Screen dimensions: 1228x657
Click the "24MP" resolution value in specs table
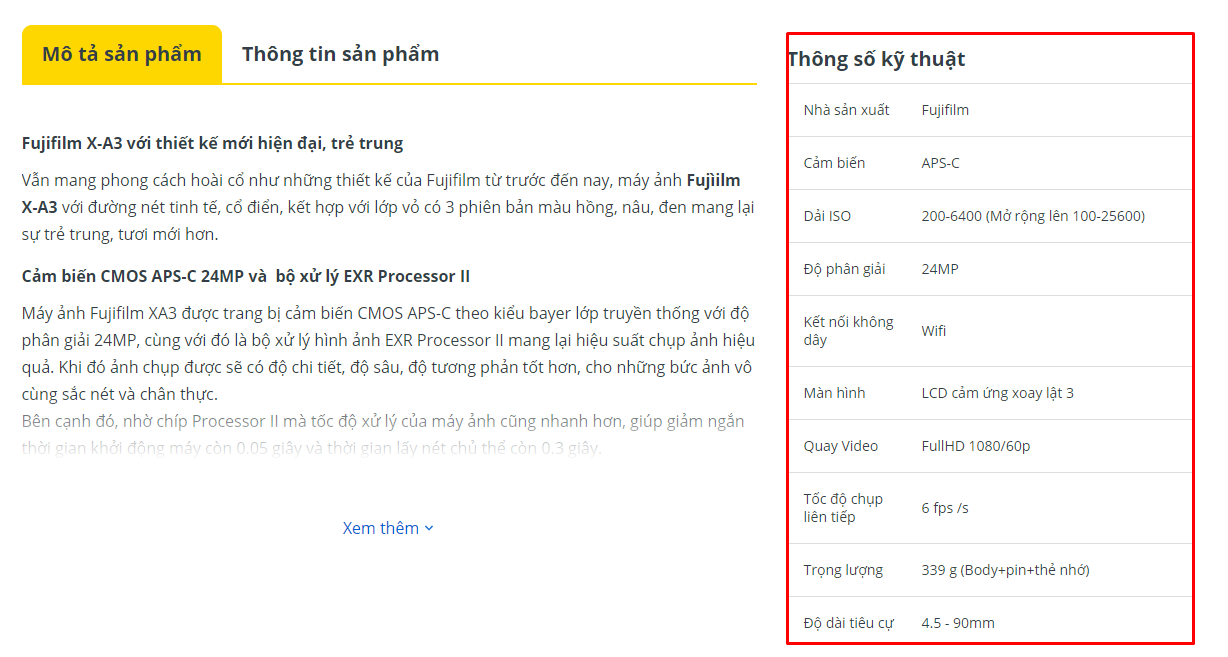click(940, 269)
